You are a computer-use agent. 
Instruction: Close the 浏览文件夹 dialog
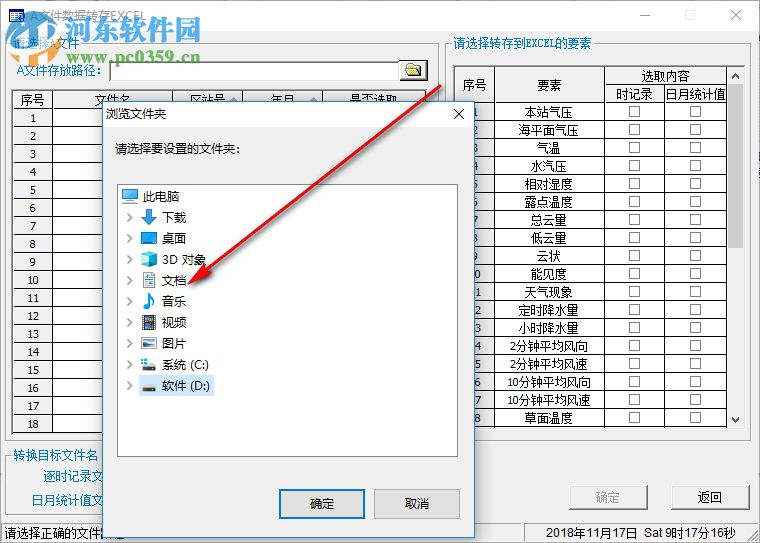click(x=459, y=114)
